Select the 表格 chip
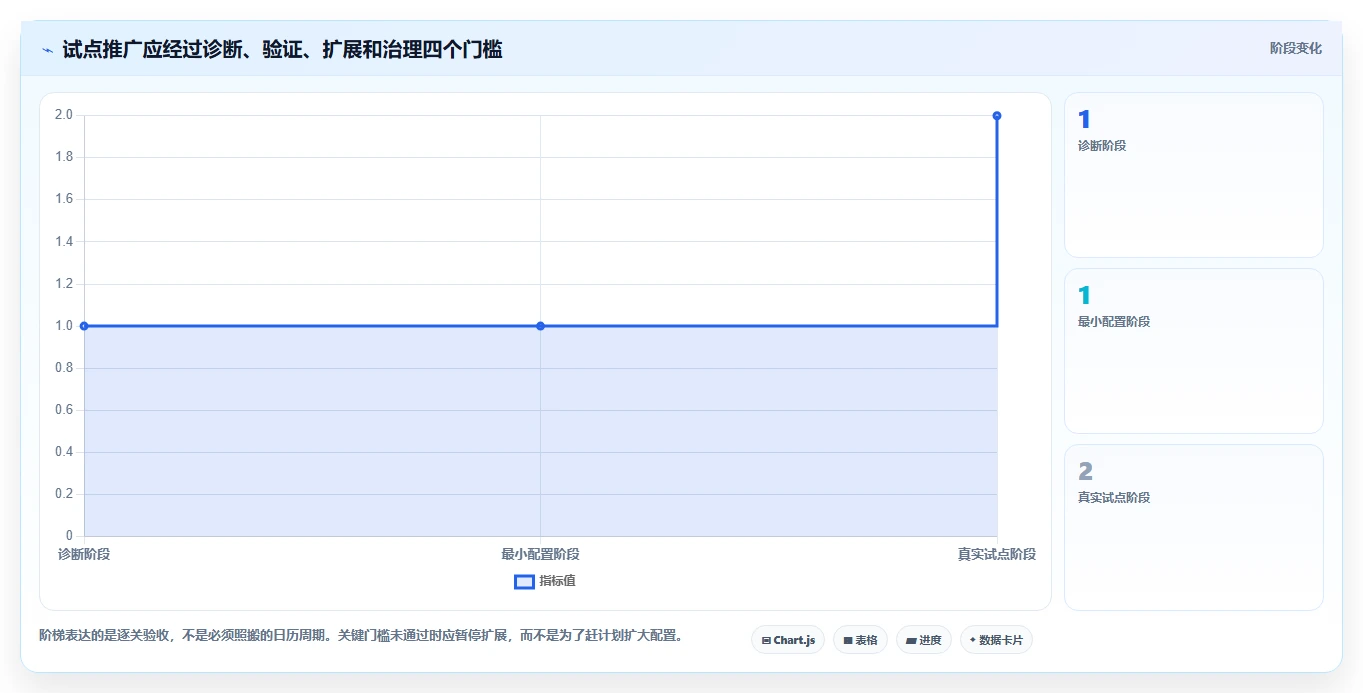The height and width of the screenshot is (693, 1363). [860, 640]
